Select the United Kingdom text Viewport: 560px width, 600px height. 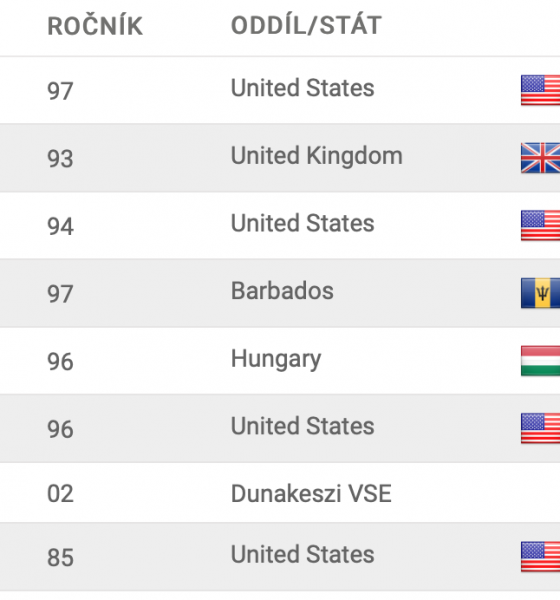click(317, 156)
